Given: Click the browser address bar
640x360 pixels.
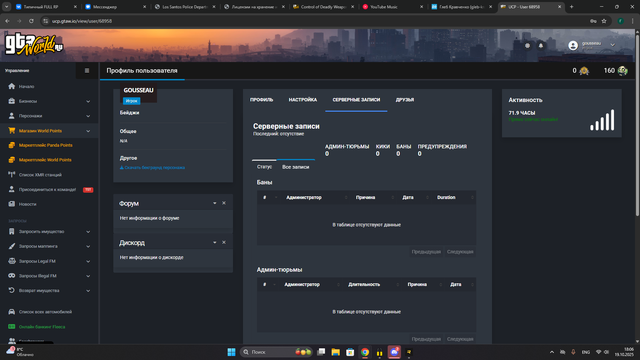Looking at the screenshot, I should pyautogui.click(x=318, y=21).
